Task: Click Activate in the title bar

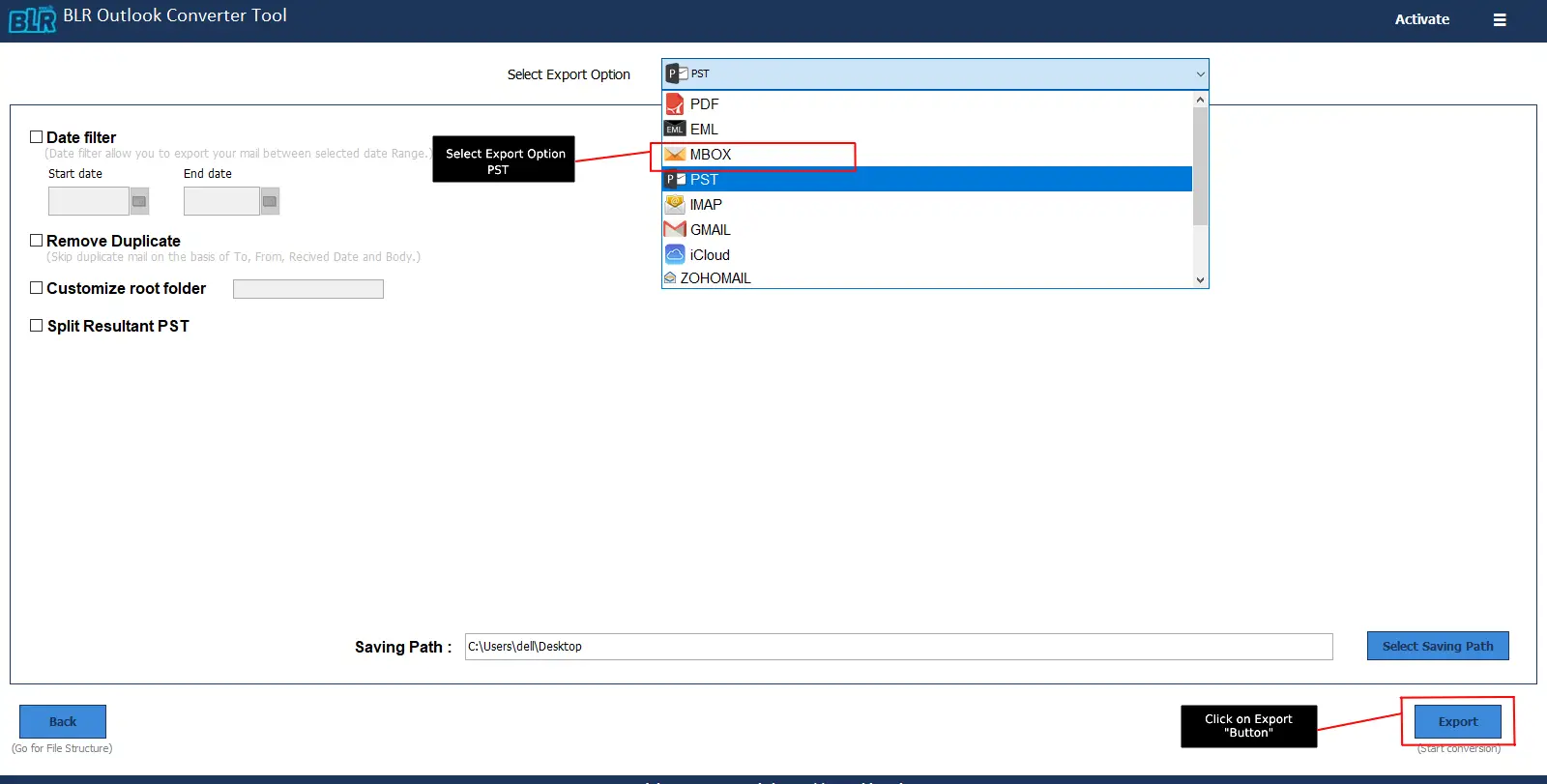Action: [1421, 19]
